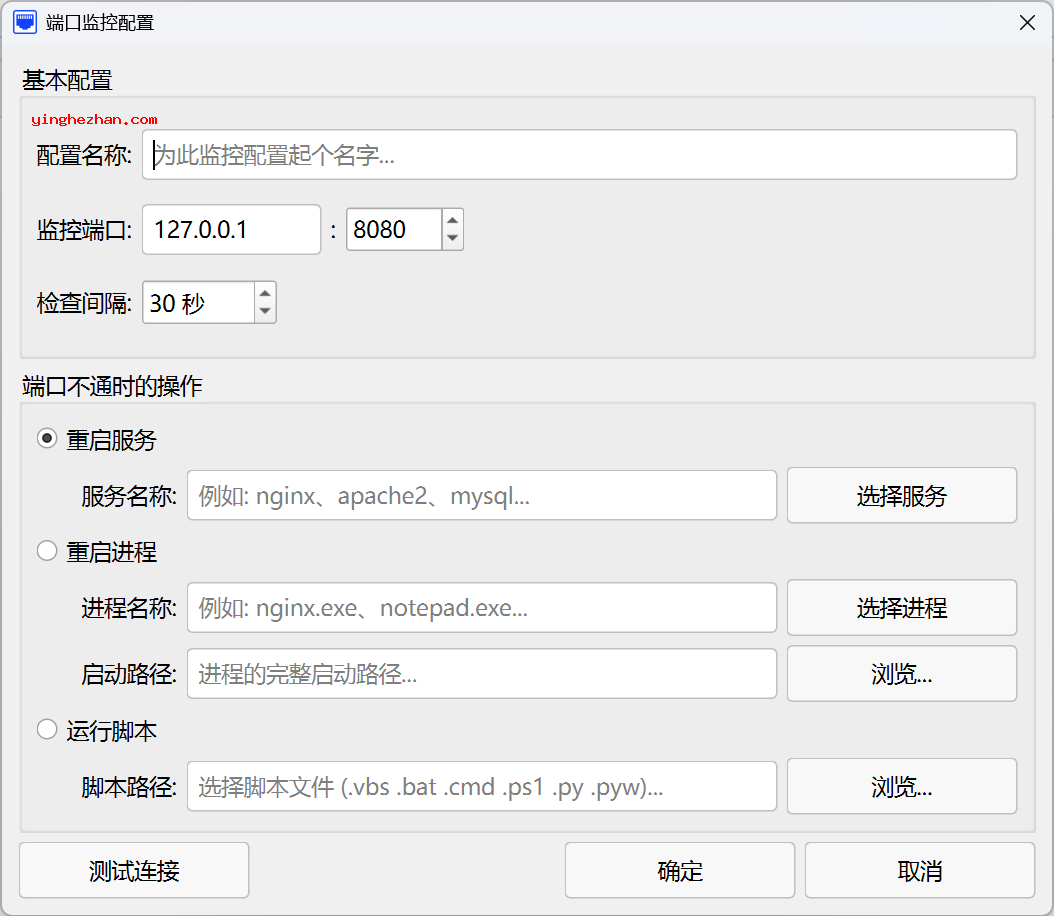Click the 测试连接 button

(134, 870)
